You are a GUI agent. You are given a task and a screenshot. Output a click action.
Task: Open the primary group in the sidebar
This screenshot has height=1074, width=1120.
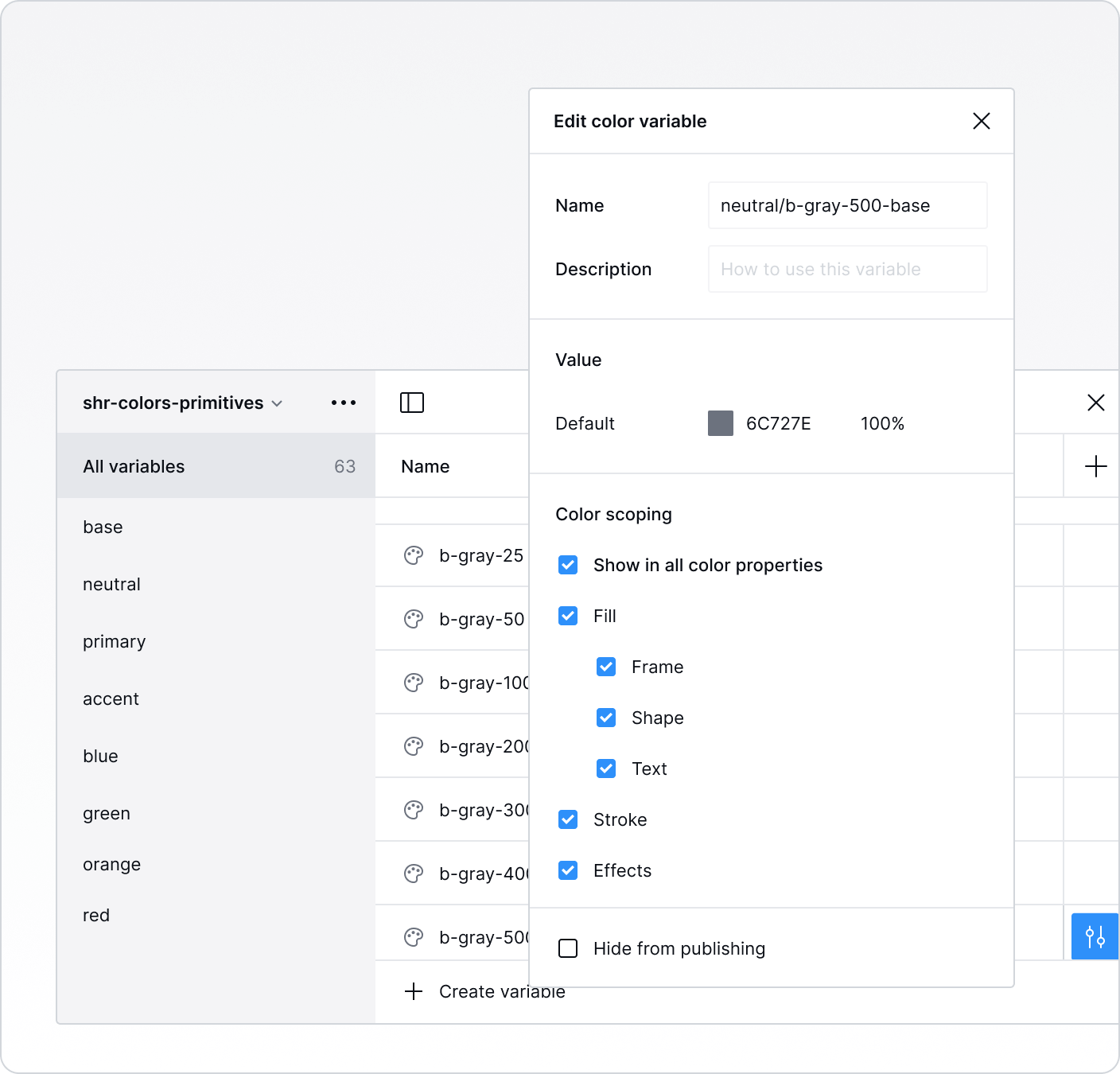pyautogui.click(x=114, y=641)
